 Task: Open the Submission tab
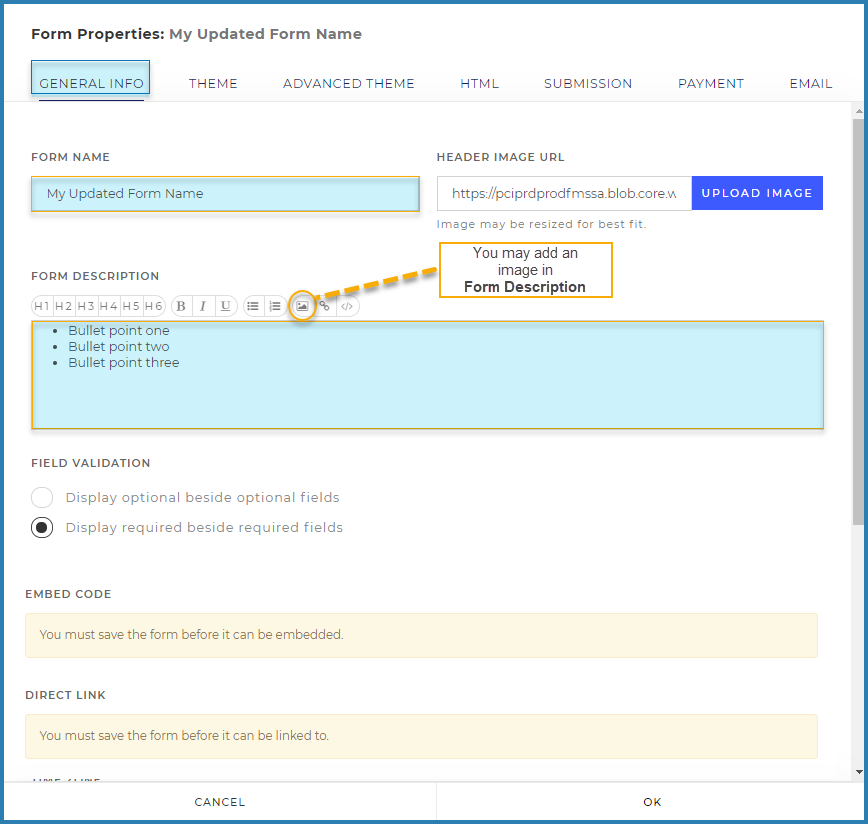[588, 84]
